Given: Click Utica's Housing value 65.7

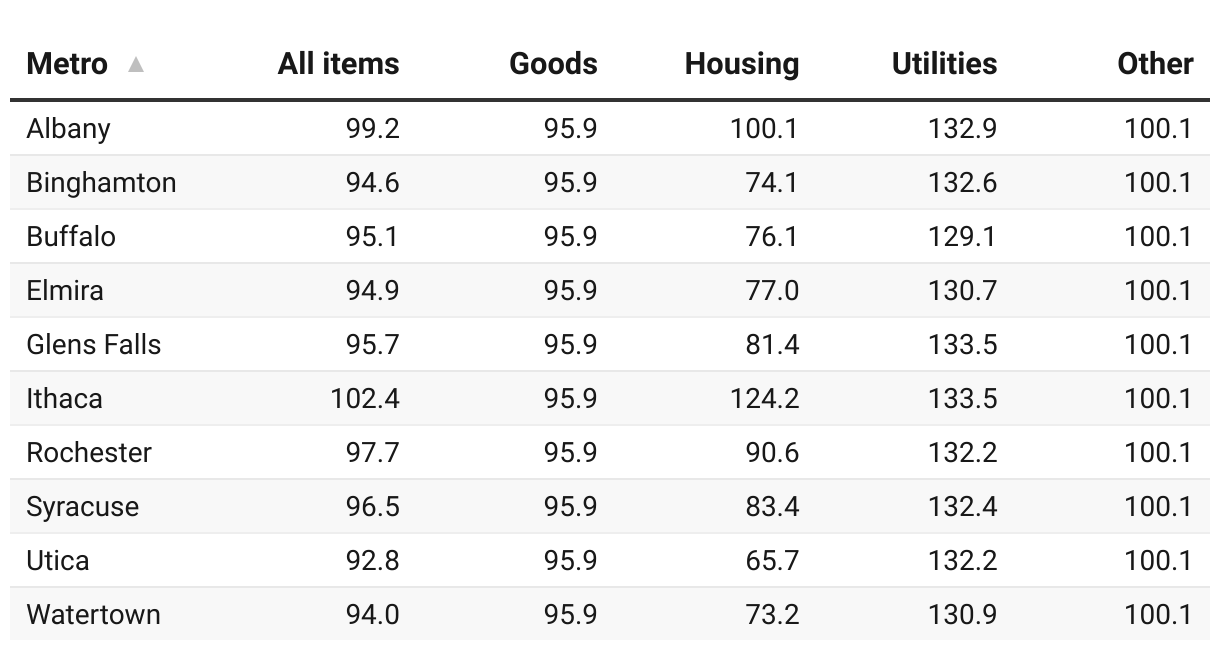Looking at the screenshot, I should click(x=772, y=561).
